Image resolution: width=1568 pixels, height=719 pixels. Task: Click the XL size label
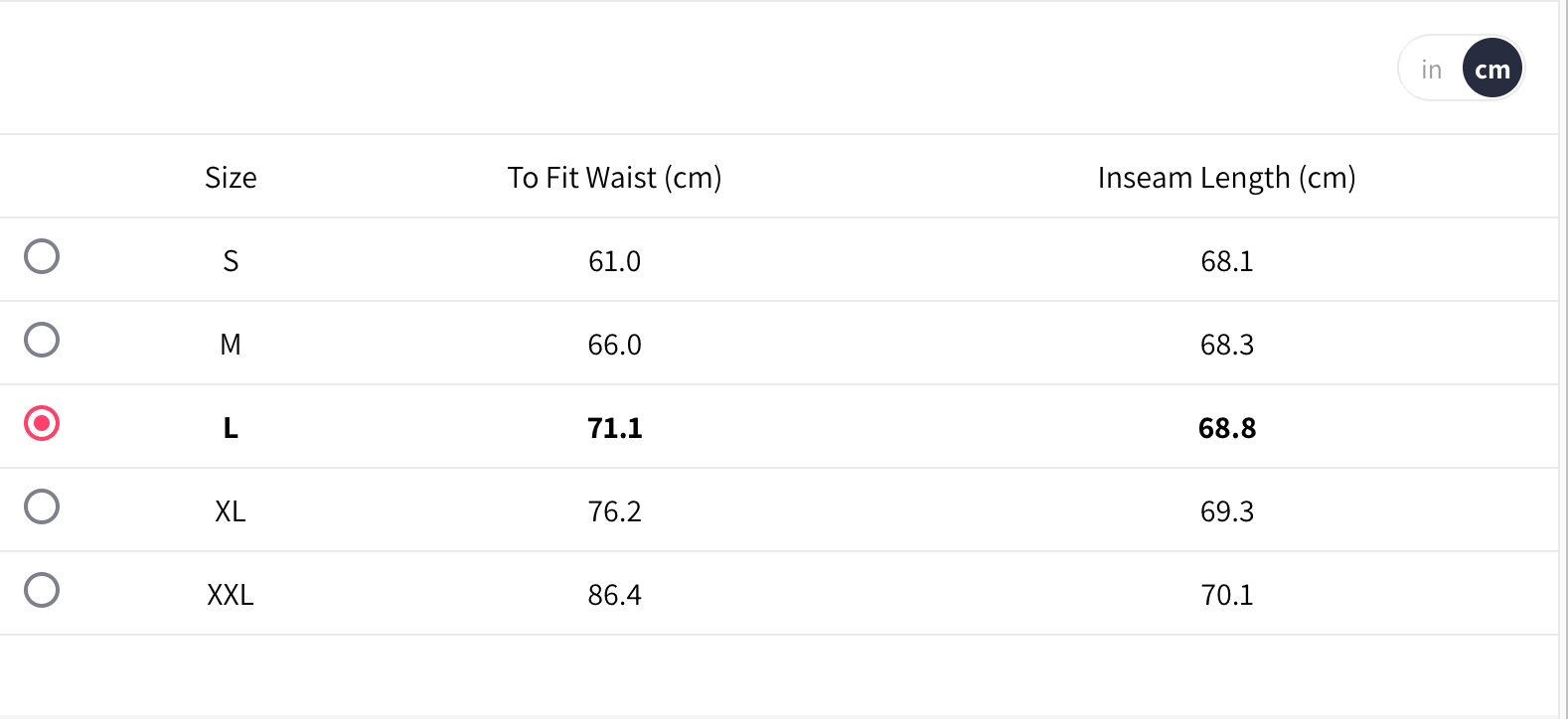231,511
